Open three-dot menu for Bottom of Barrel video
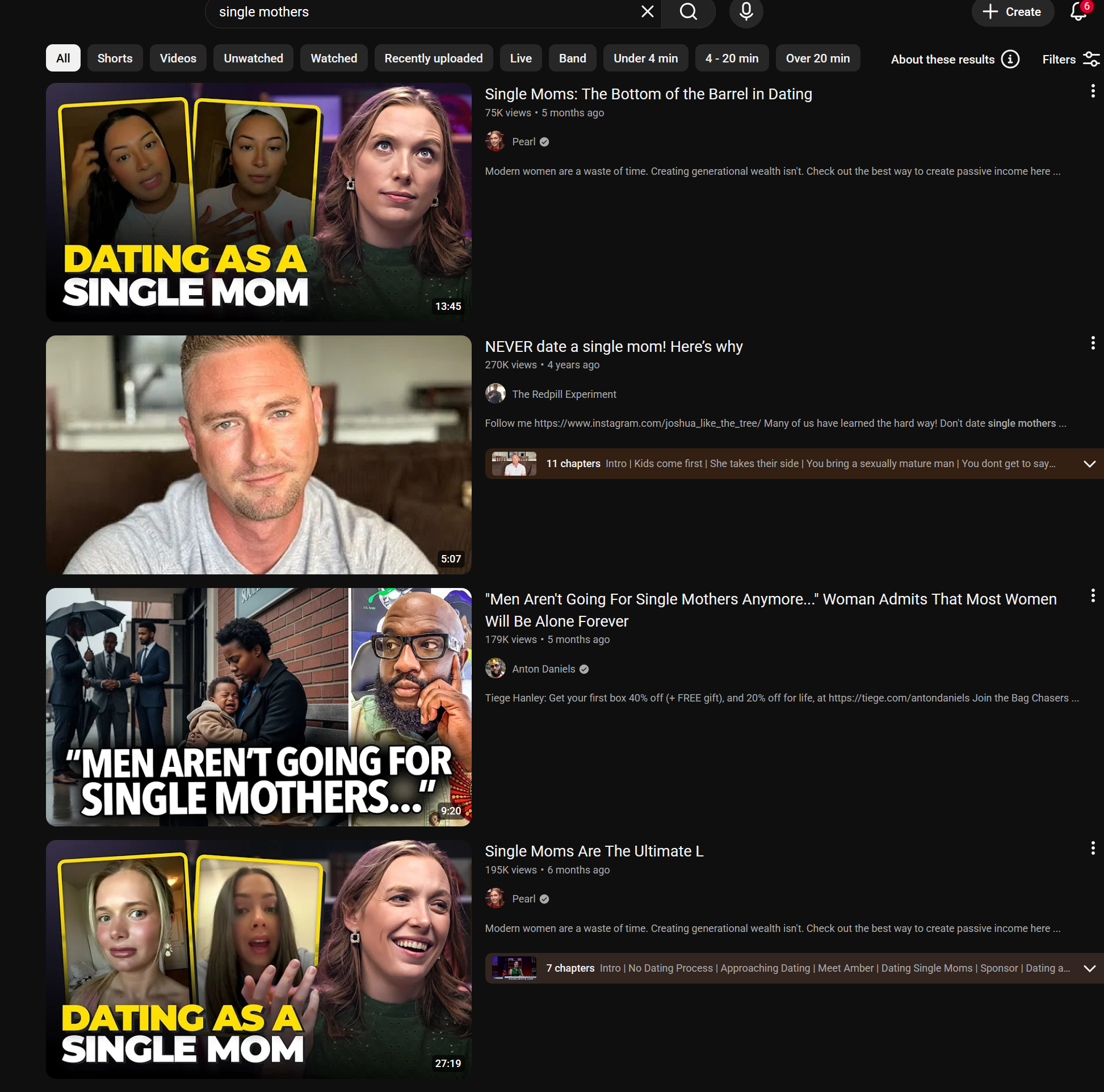 [1092, 91]
